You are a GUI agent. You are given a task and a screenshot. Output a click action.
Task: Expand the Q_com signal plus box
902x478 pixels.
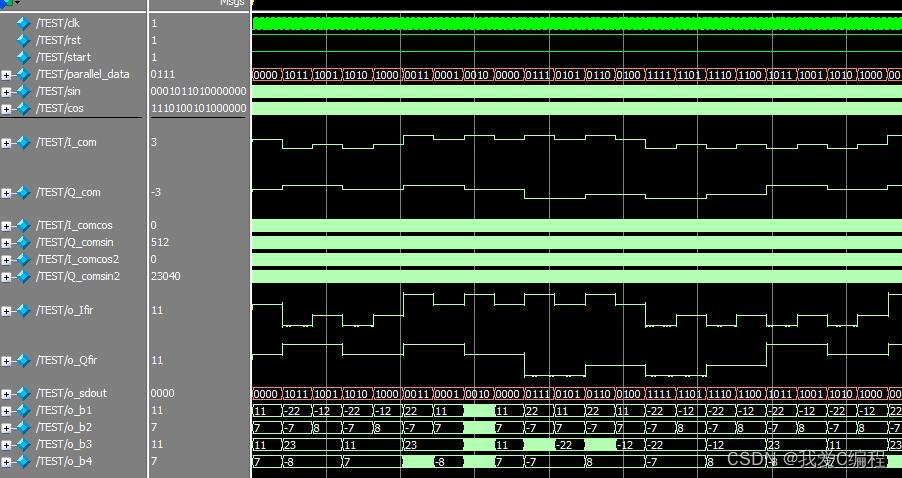coord(6,193)
